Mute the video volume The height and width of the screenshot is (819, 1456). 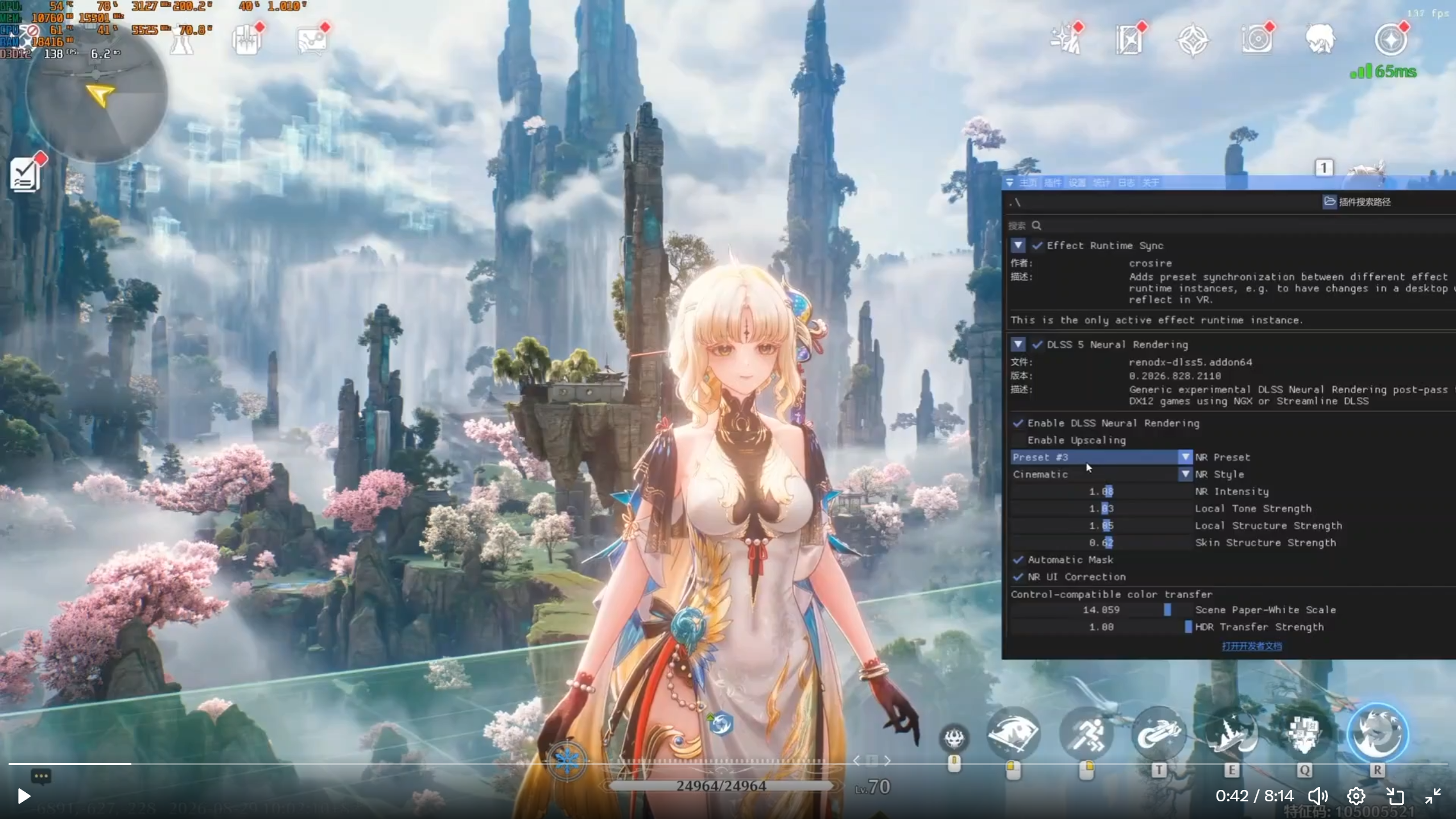pos(1317,796)
